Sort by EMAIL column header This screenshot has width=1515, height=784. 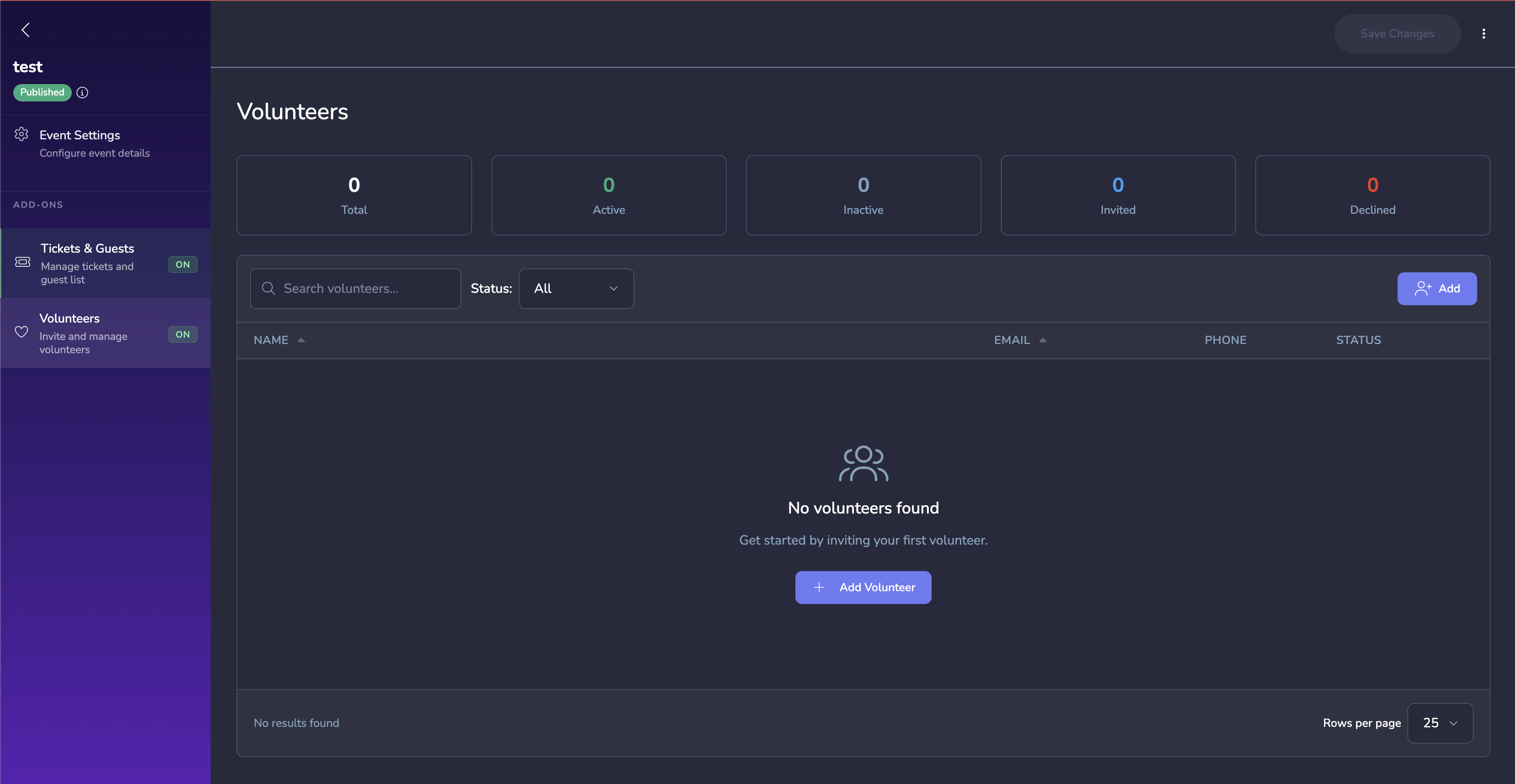pyautogui.click(x=1012, y=340)
